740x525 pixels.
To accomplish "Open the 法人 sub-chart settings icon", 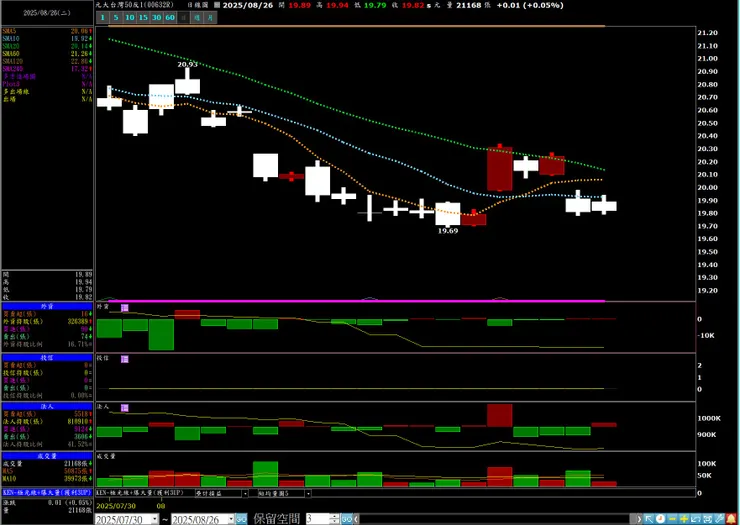I will tap(125, 408).
